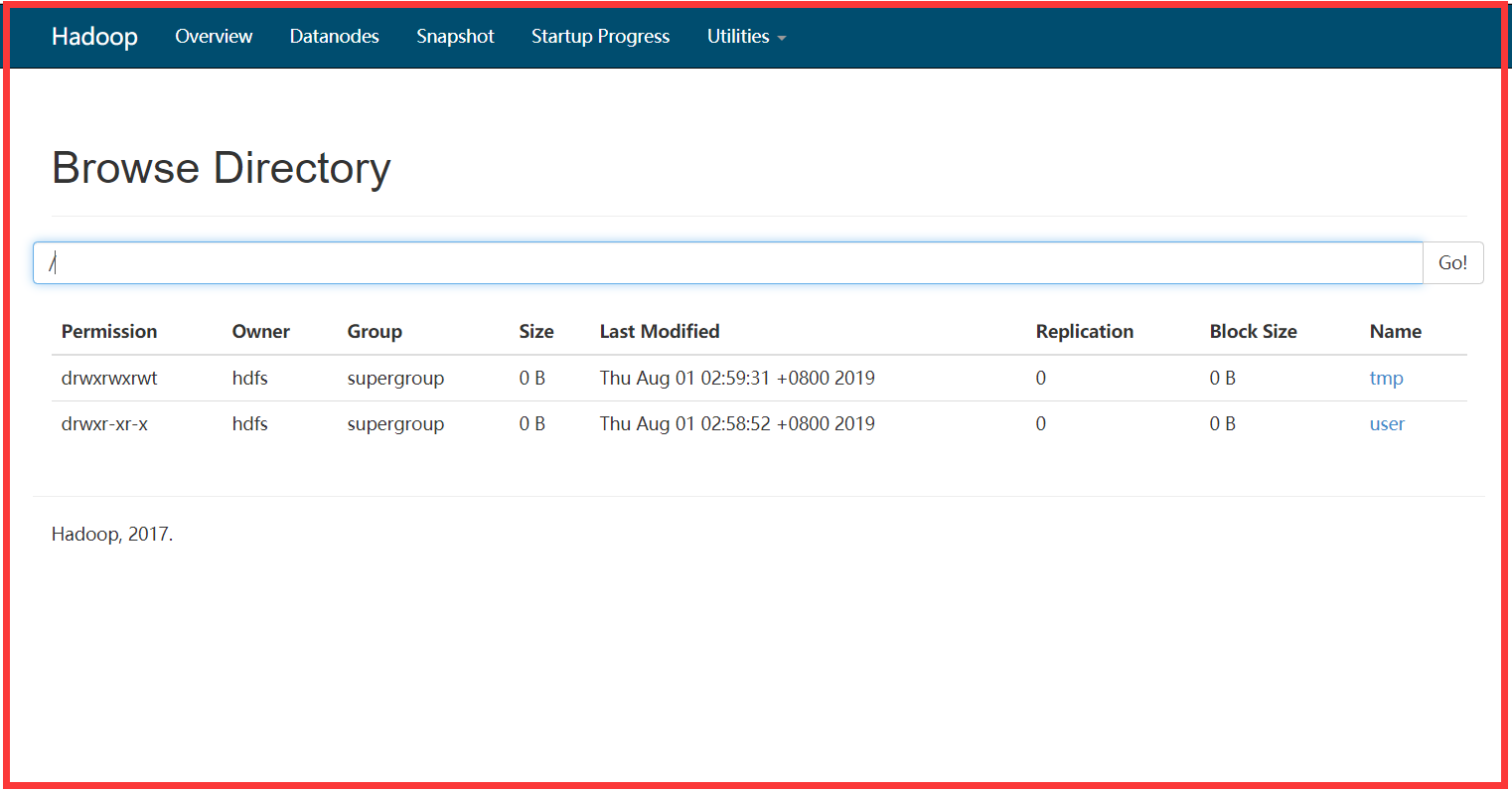This screenshot has width=1512, height=791.
Task: Select the drwxr-xr-x permission cell
Action: [104, 424]
